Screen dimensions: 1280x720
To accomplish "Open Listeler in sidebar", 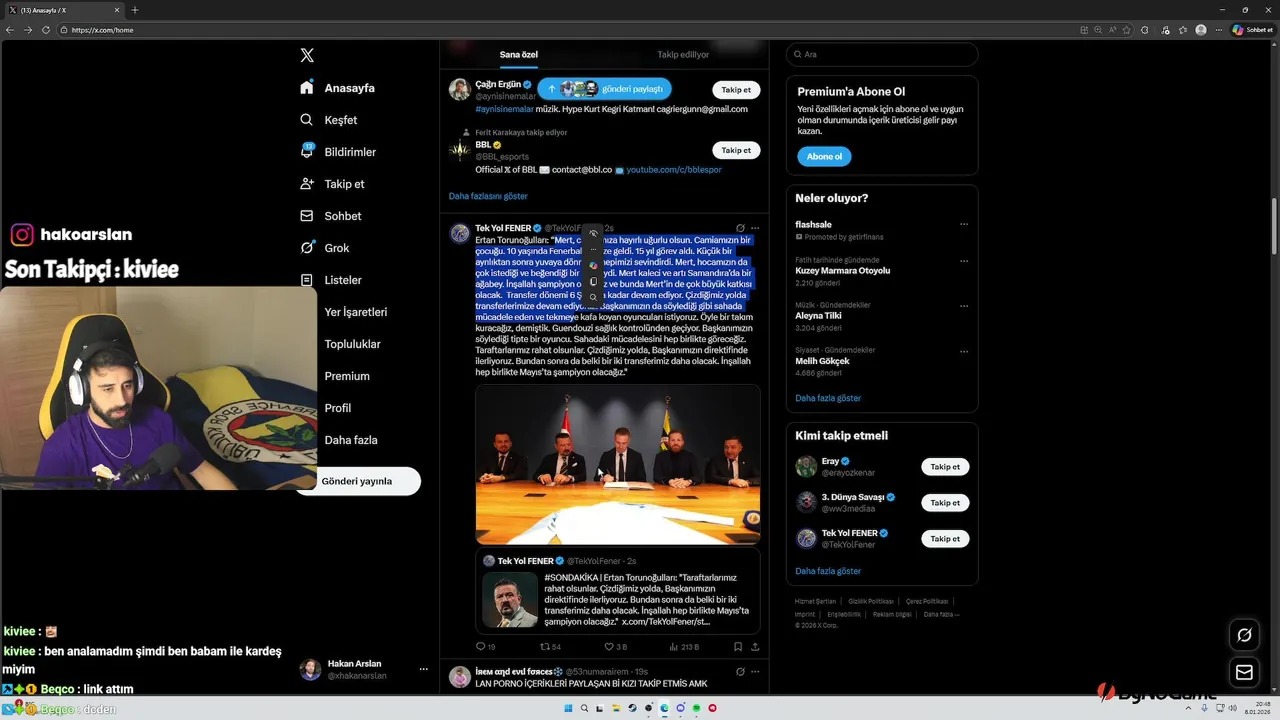I will point(331,280).
